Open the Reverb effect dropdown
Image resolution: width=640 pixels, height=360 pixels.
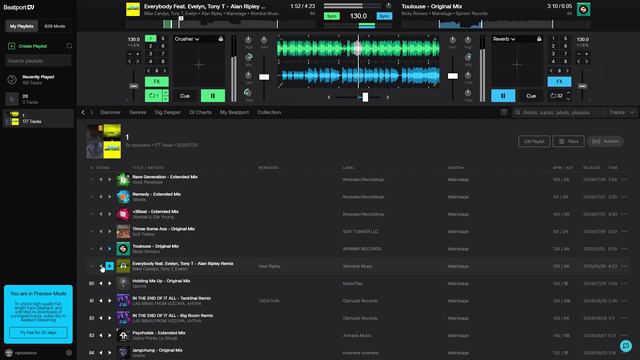tap(504, 39)
